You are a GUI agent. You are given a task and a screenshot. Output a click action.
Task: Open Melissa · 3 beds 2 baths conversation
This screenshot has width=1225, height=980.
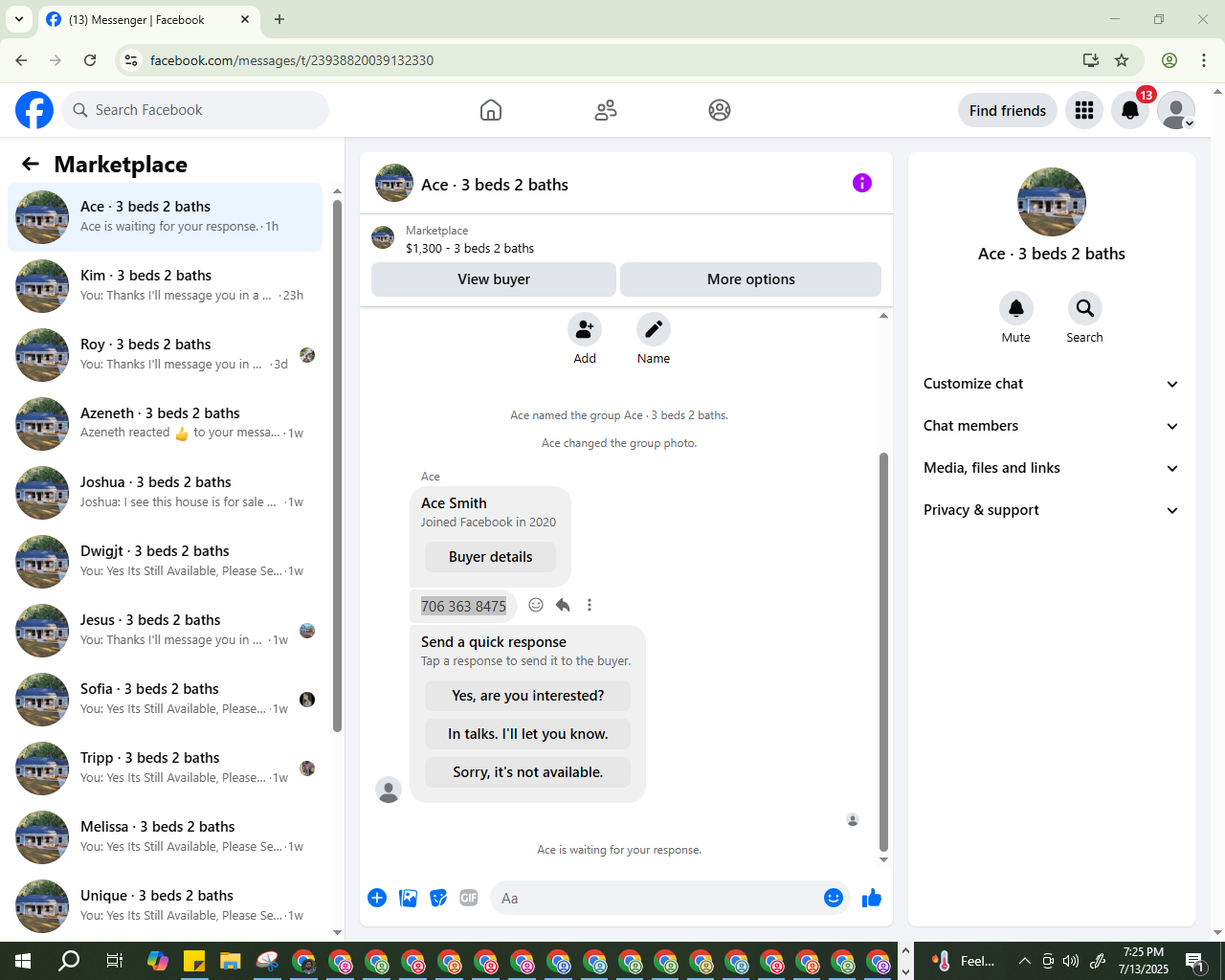pyautogui.click(x=165, y=837)
